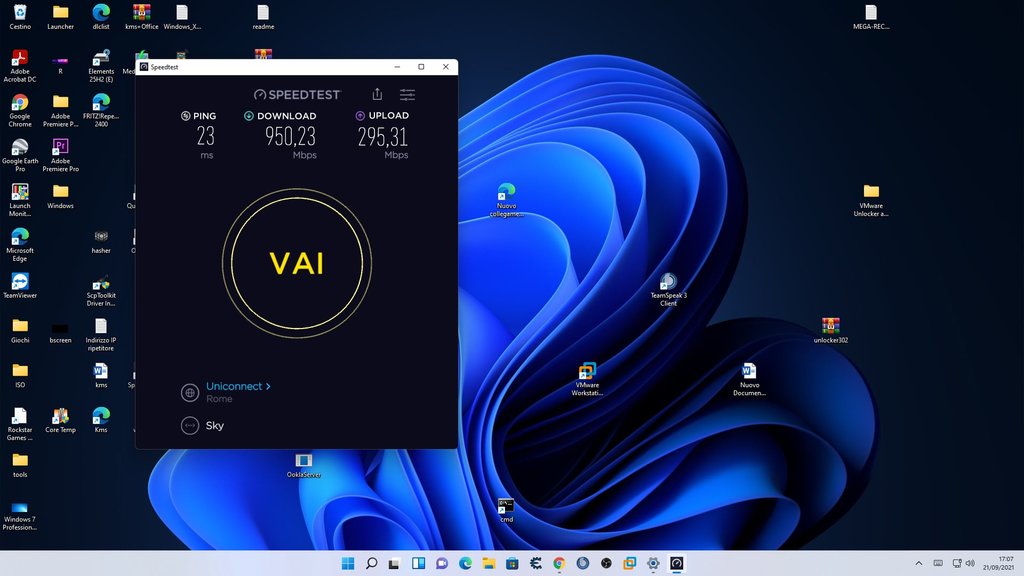Viewport: 1024px width, 576px height.
Task: Click the connection icon beside Sky
Action: [x=189, y=426]
